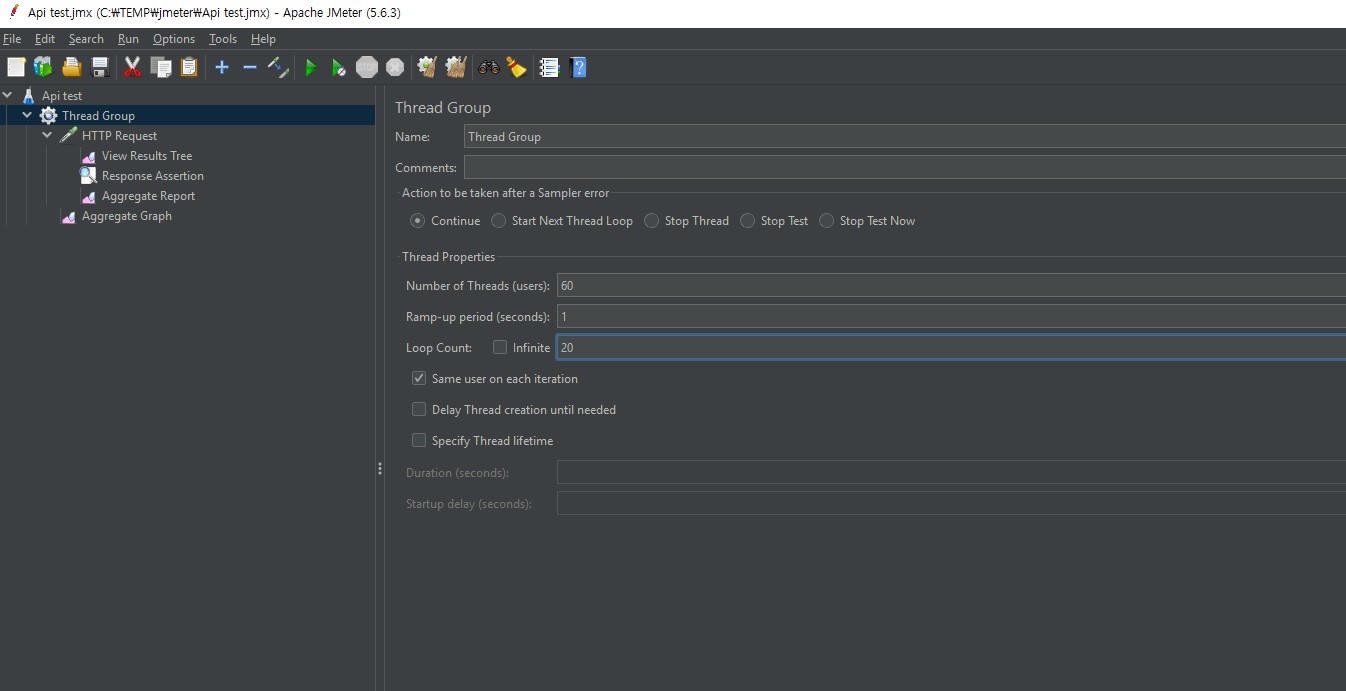Click the Search binoculars icon
Image resolution: width=1346 pixels, height=691 pixels.
(489, 67)
